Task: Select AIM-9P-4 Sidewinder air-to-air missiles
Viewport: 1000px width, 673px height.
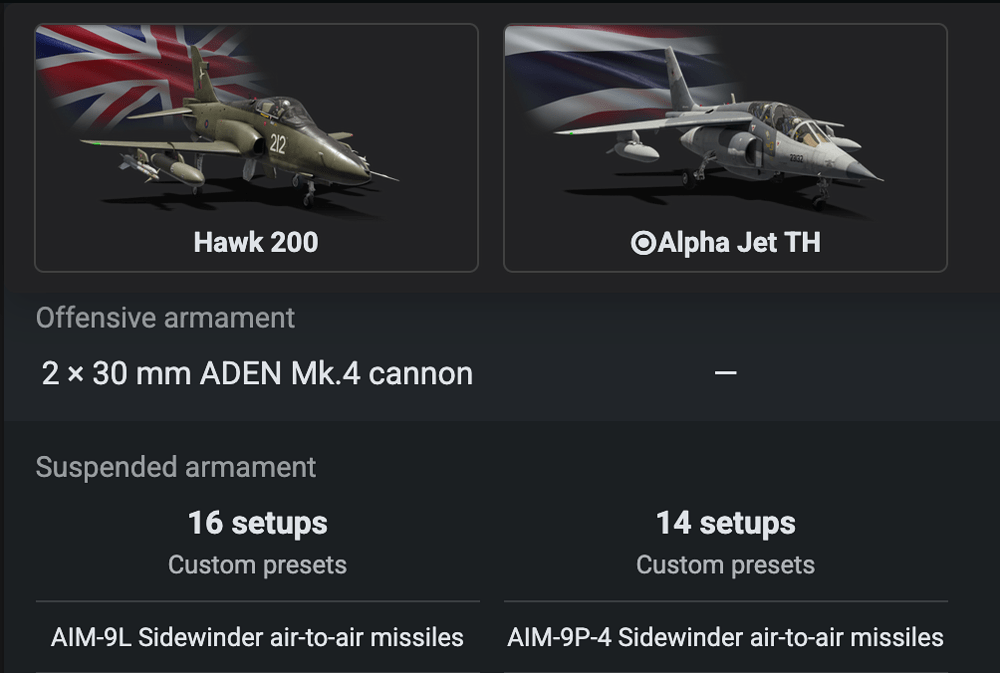Action: 726,637
